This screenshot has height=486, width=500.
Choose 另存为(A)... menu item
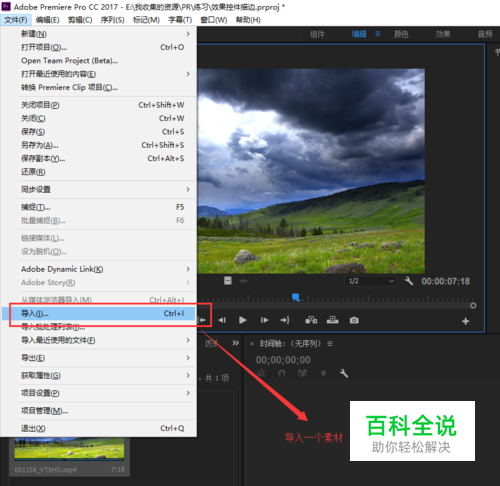point(99,145)
